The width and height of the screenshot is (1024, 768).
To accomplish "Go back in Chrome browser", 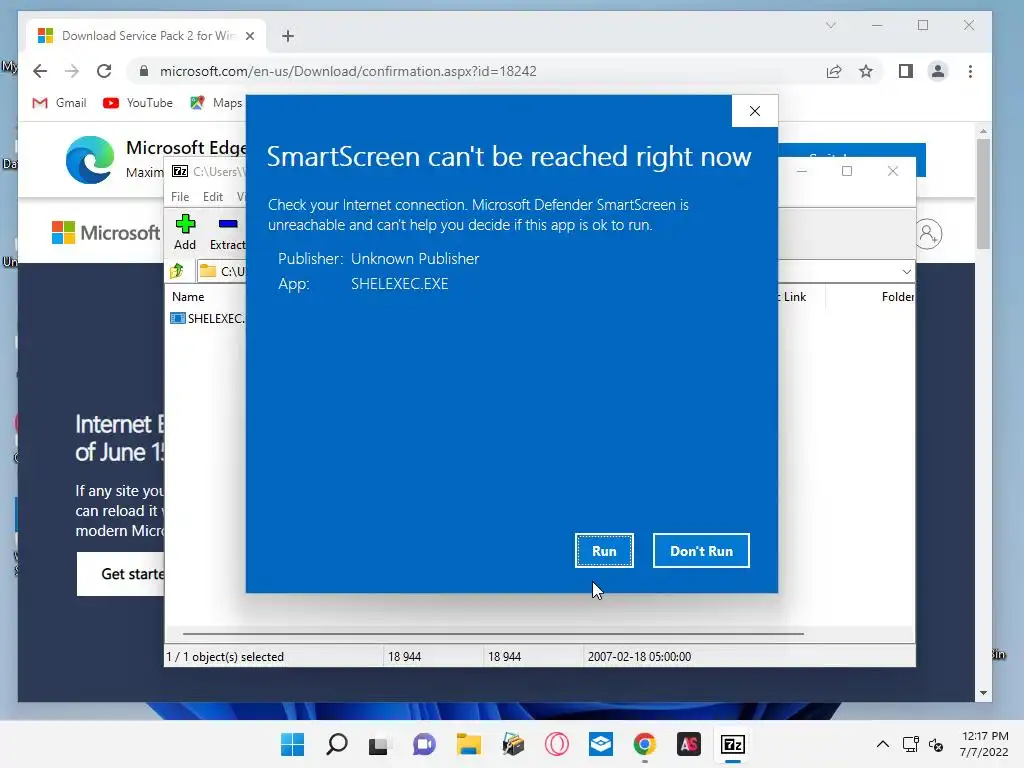I will 40,71.
